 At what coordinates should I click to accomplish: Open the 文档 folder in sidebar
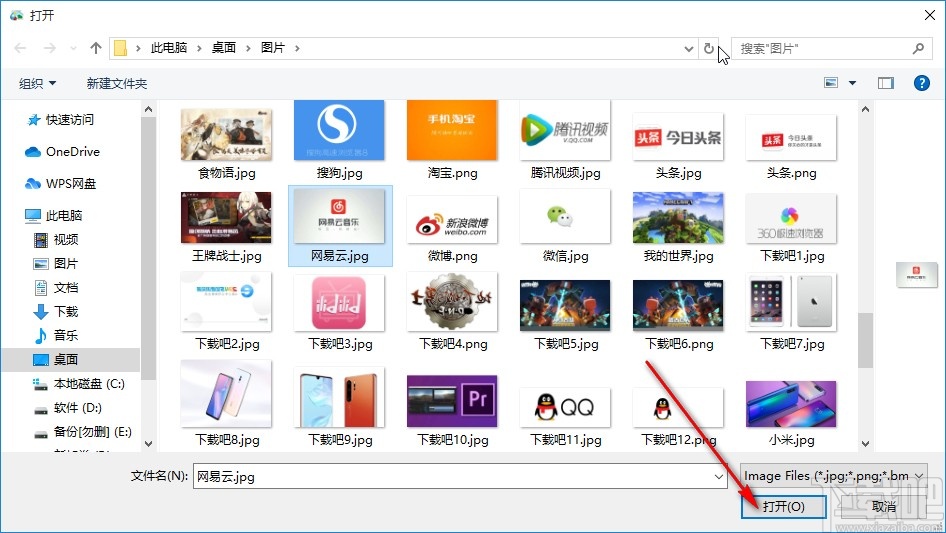56,288
